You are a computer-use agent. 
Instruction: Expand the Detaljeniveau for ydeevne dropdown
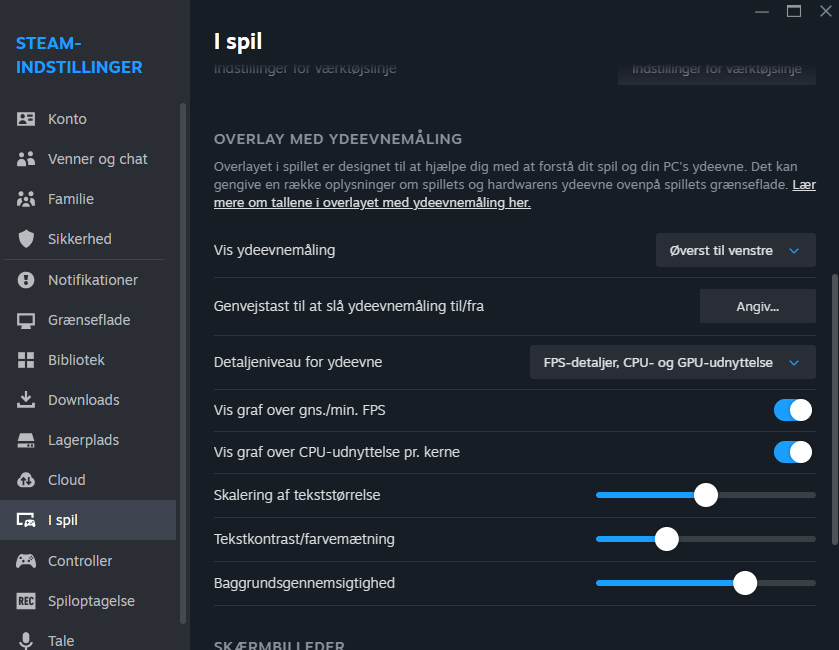[673, 362]
